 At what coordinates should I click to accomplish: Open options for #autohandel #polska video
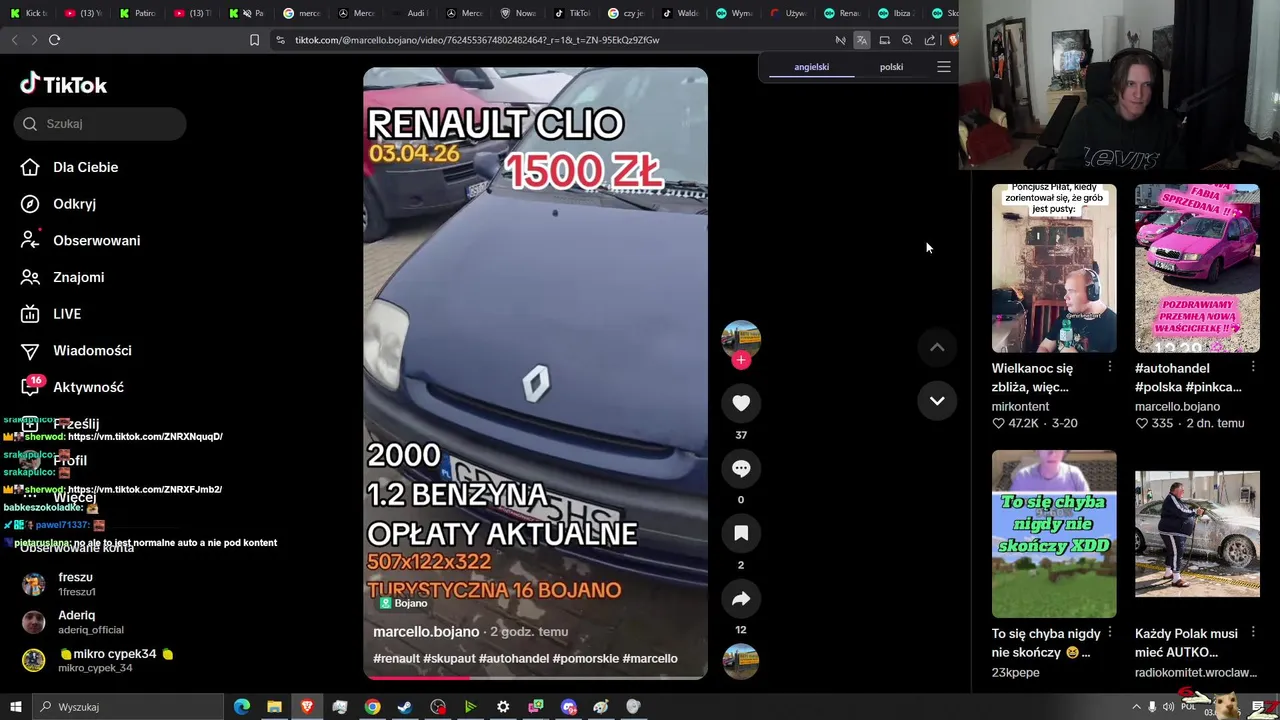coord(1253,368)
